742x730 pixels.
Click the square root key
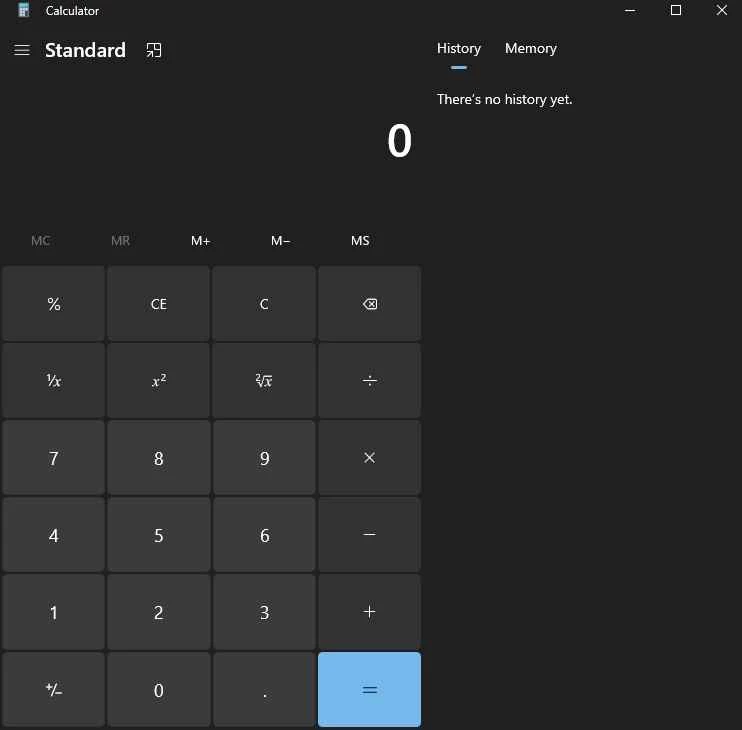tap(264, 381)
